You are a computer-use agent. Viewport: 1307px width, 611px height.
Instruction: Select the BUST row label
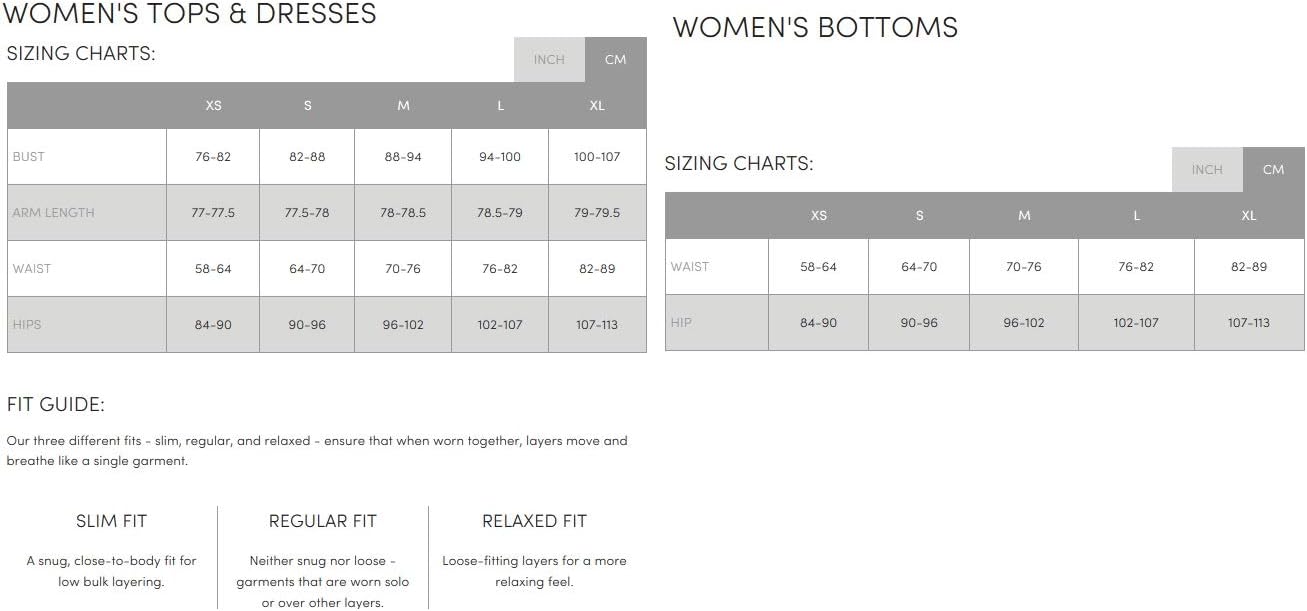coord(29,157)
